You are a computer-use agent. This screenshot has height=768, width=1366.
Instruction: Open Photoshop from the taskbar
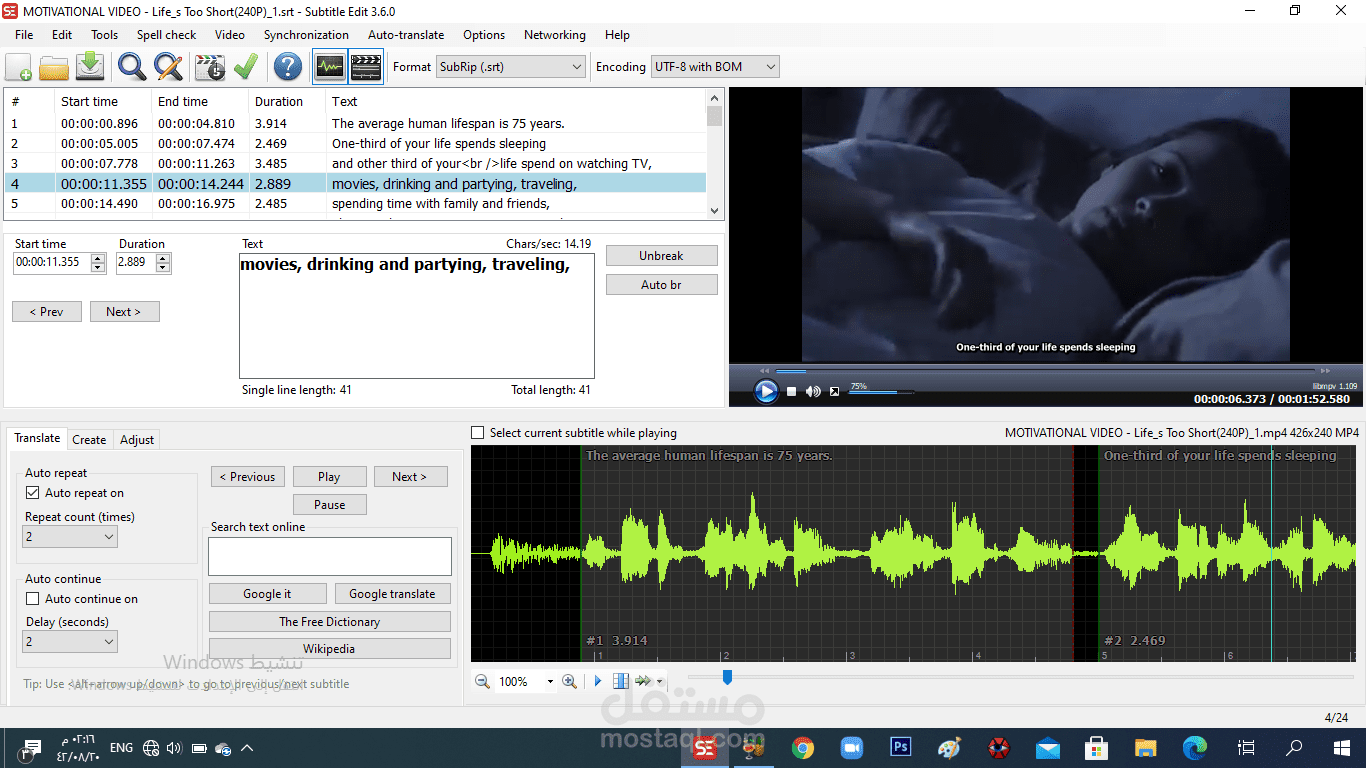click(x=900, y=747)
